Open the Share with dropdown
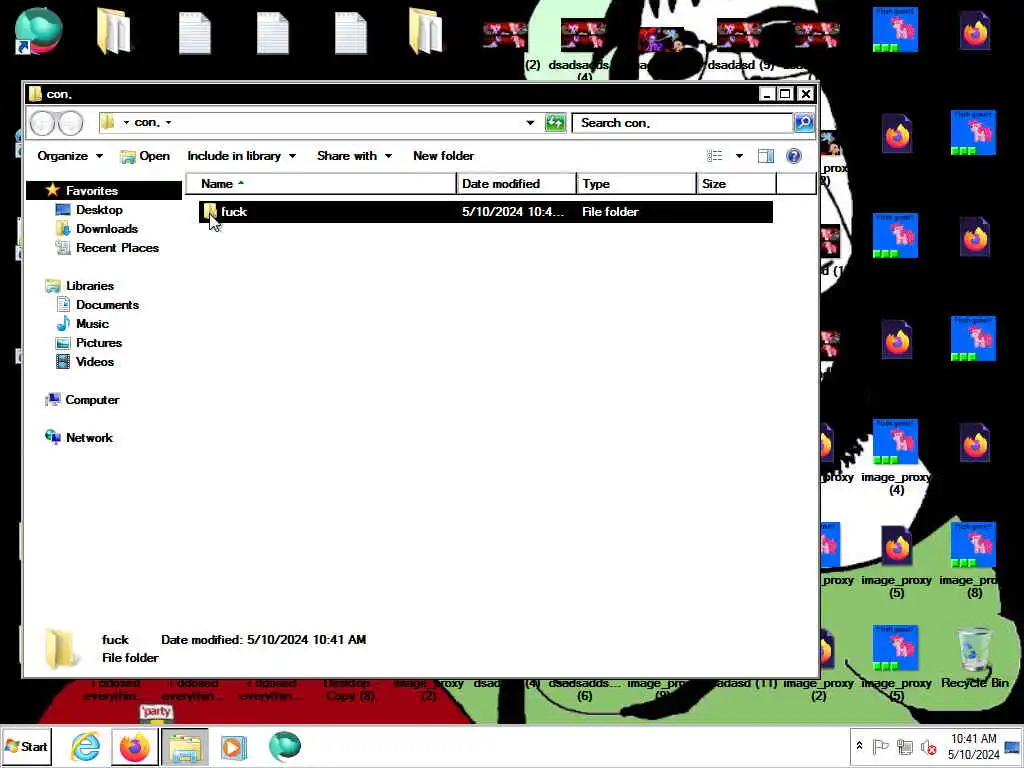The height and width of the screenshot is (768, 1024). 355,156
